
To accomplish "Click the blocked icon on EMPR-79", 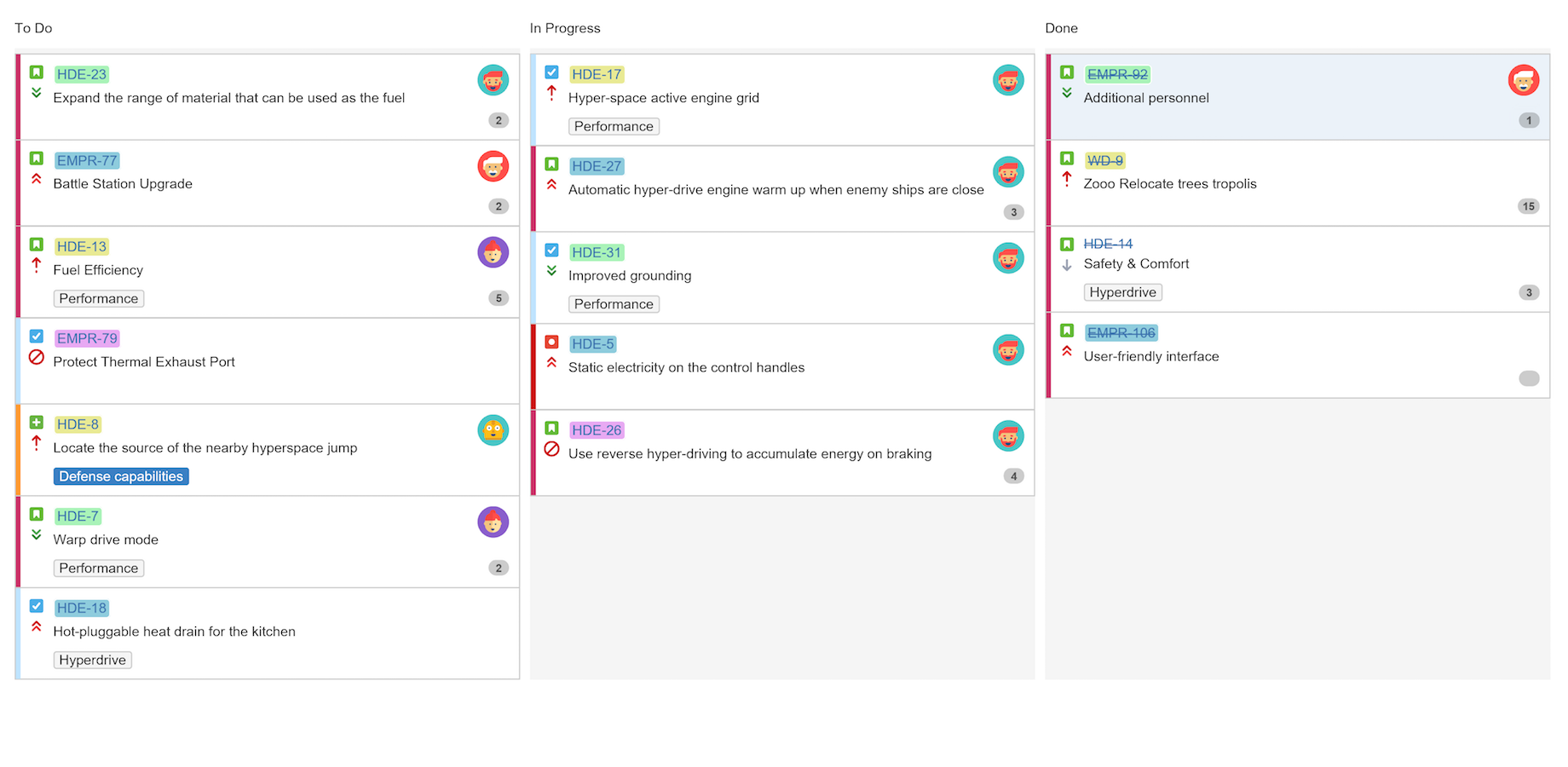I will [x=36, y=359].
